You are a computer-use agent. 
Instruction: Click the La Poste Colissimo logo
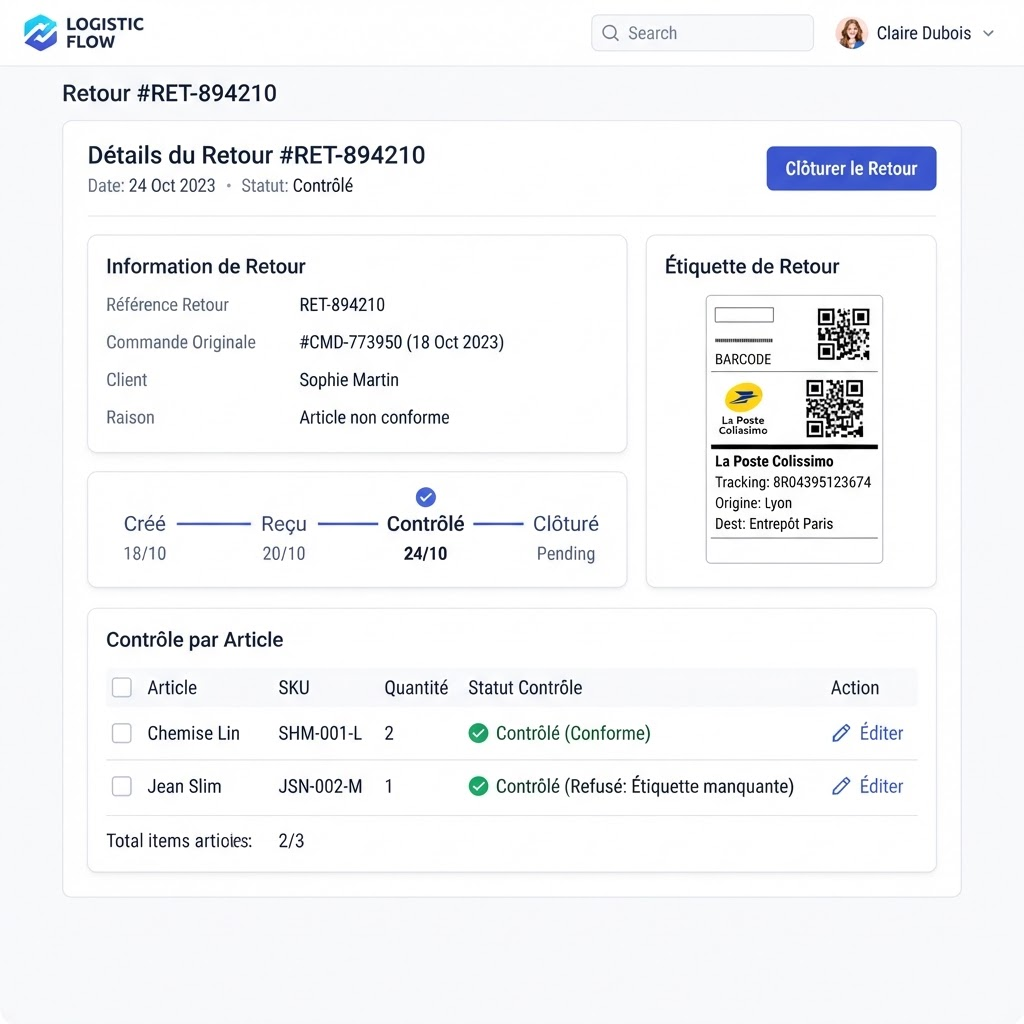(x=743, y=409)
